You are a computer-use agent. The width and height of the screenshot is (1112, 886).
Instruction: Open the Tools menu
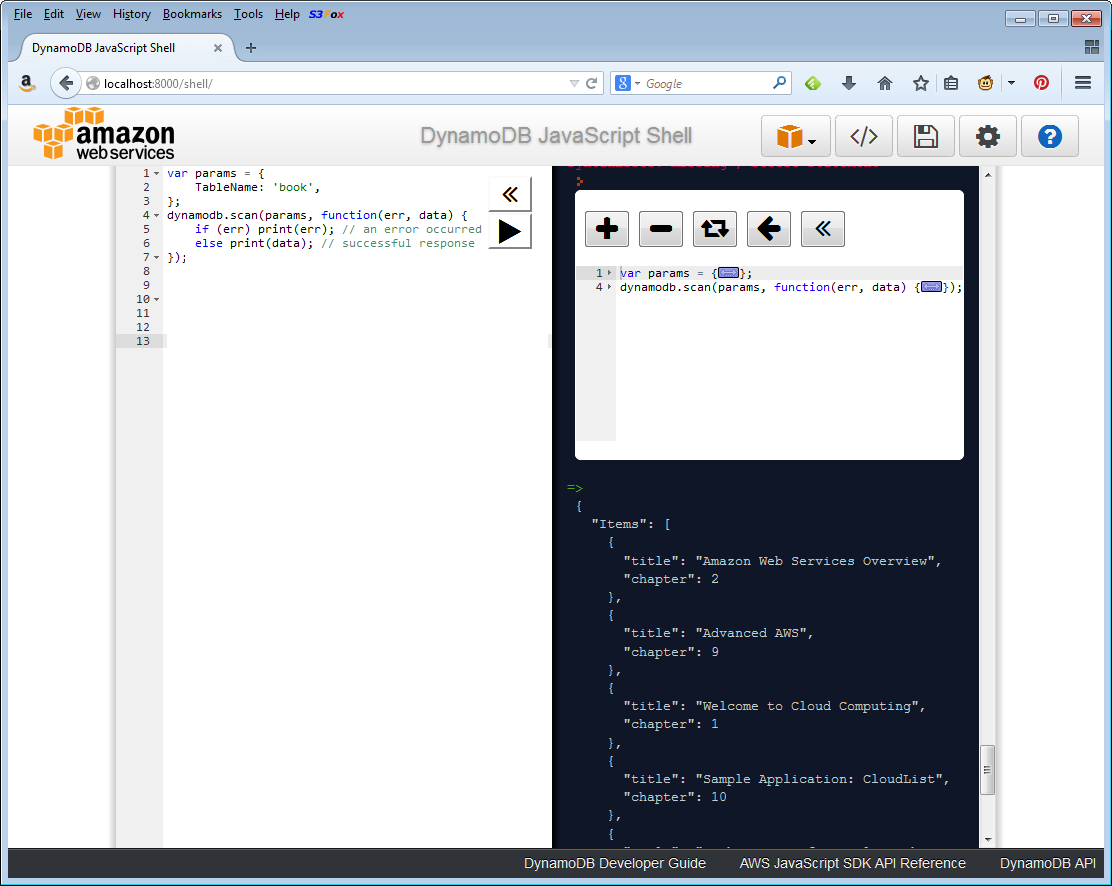248,14
